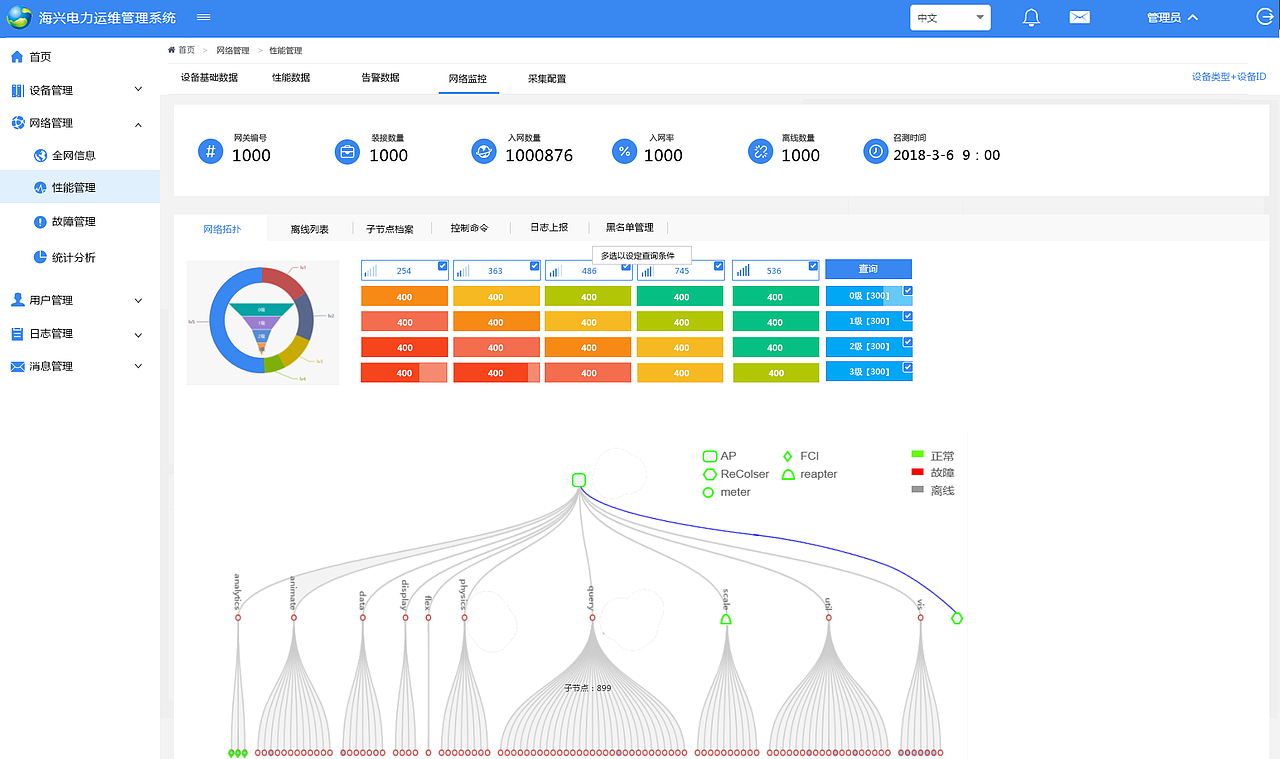Switch to 性能数据 tab
This screenshot has width=1280, height=759.
(291, 78)
